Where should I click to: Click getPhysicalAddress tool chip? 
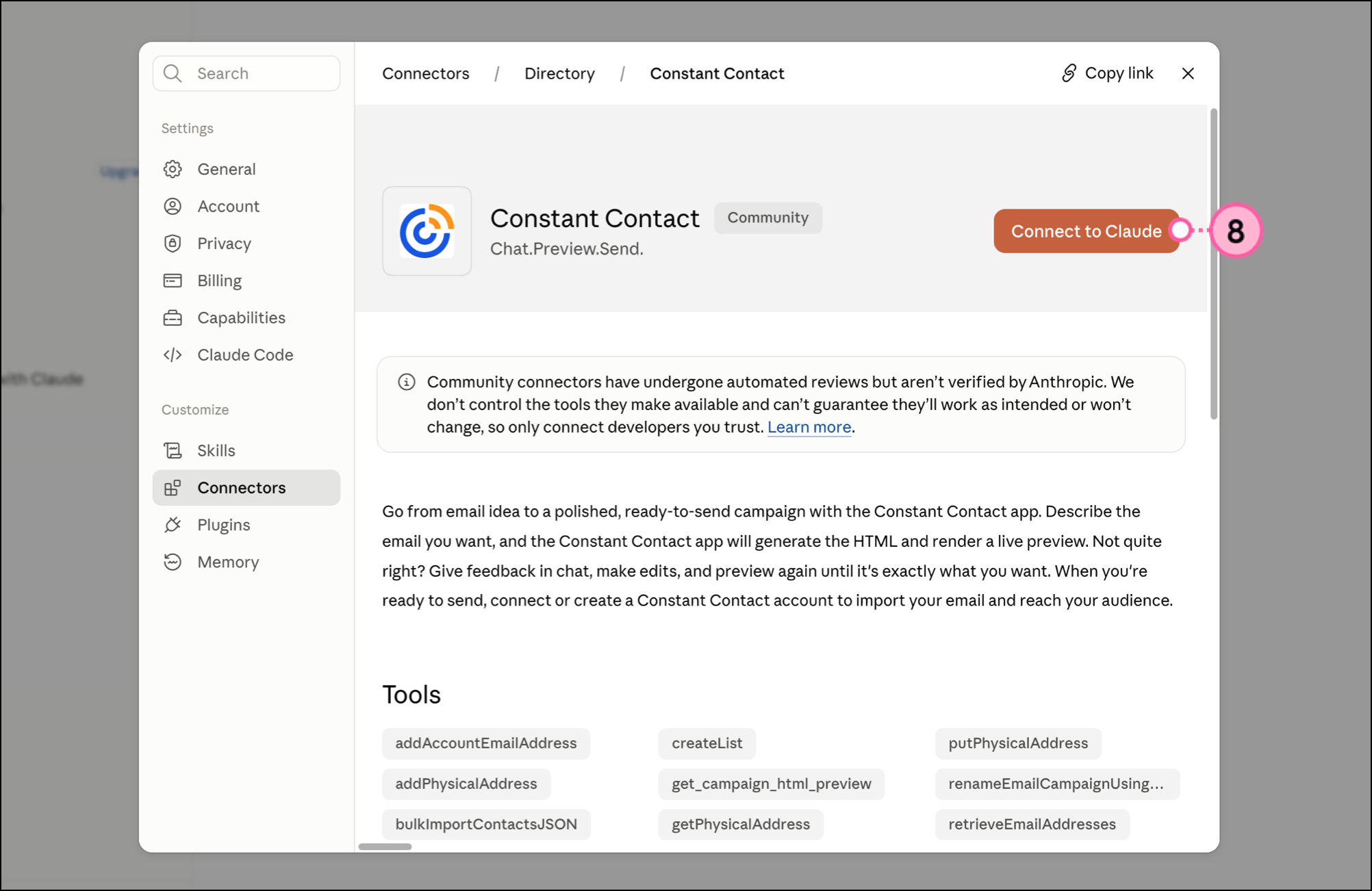tap(741, 824)
